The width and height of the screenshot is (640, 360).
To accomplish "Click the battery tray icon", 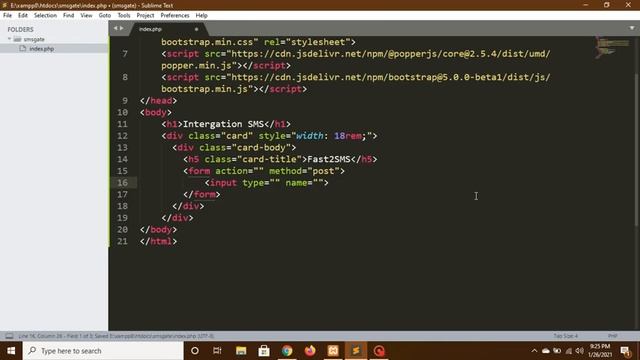I will pyautogui.click(x=557, y=351).
